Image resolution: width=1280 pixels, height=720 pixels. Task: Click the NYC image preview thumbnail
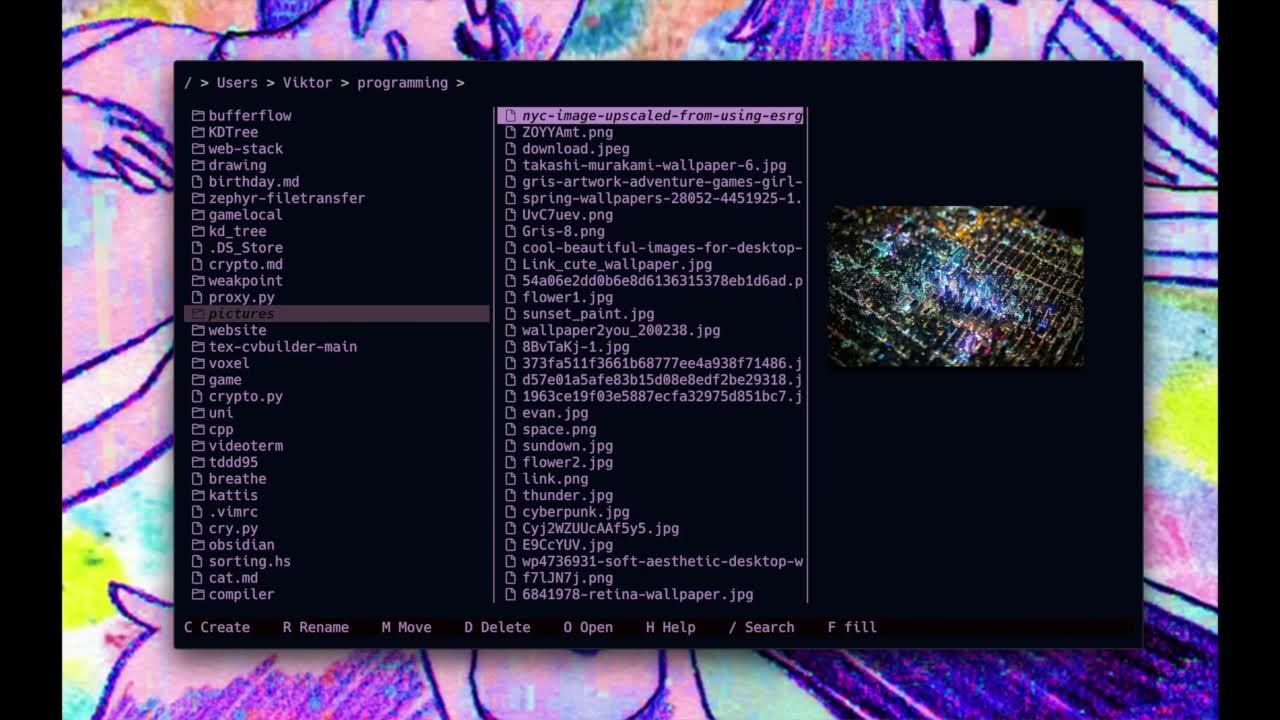point(955,286)
